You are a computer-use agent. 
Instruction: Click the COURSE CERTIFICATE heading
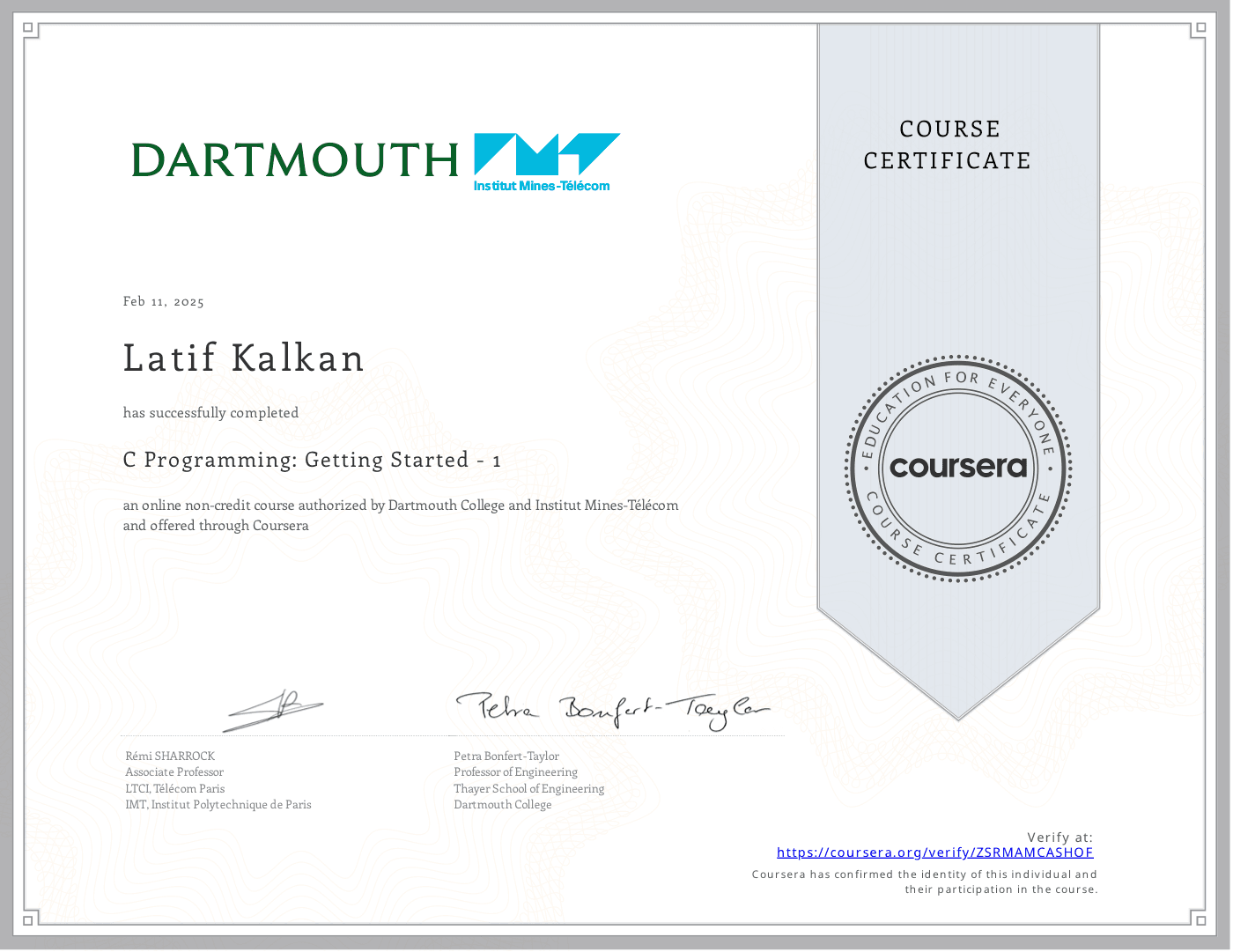(948, 144)
